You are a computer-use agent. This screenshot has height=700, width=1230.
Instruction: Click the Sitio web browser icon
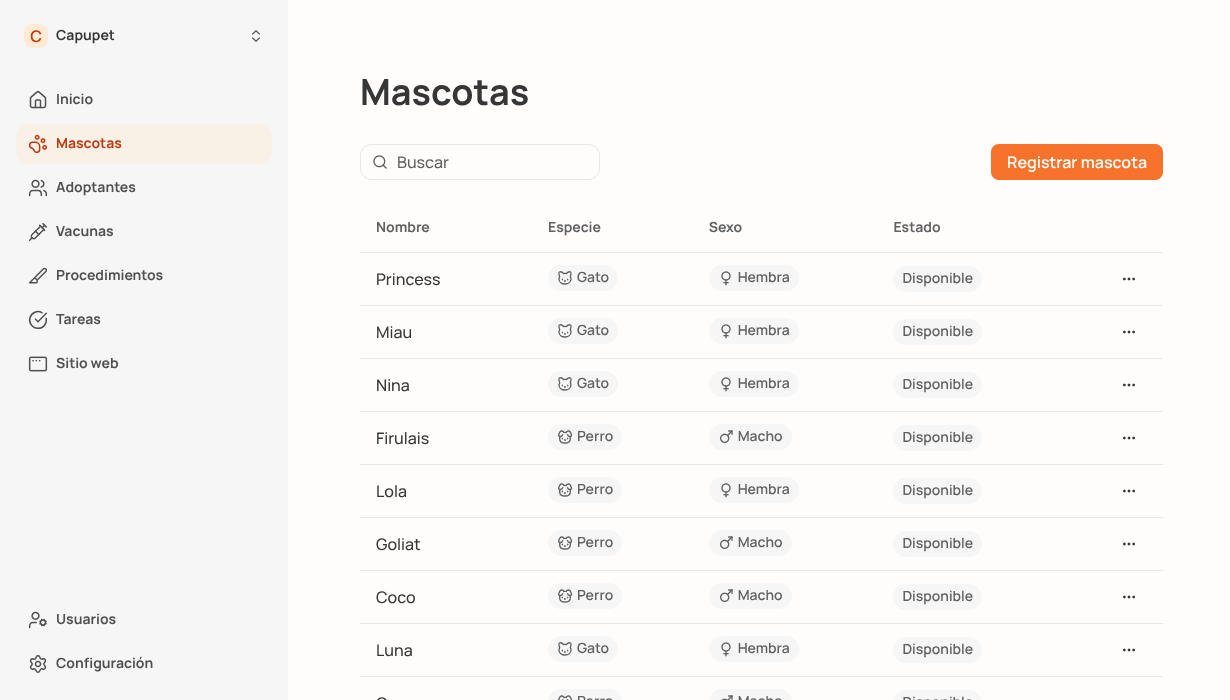(x=38, y=364)
